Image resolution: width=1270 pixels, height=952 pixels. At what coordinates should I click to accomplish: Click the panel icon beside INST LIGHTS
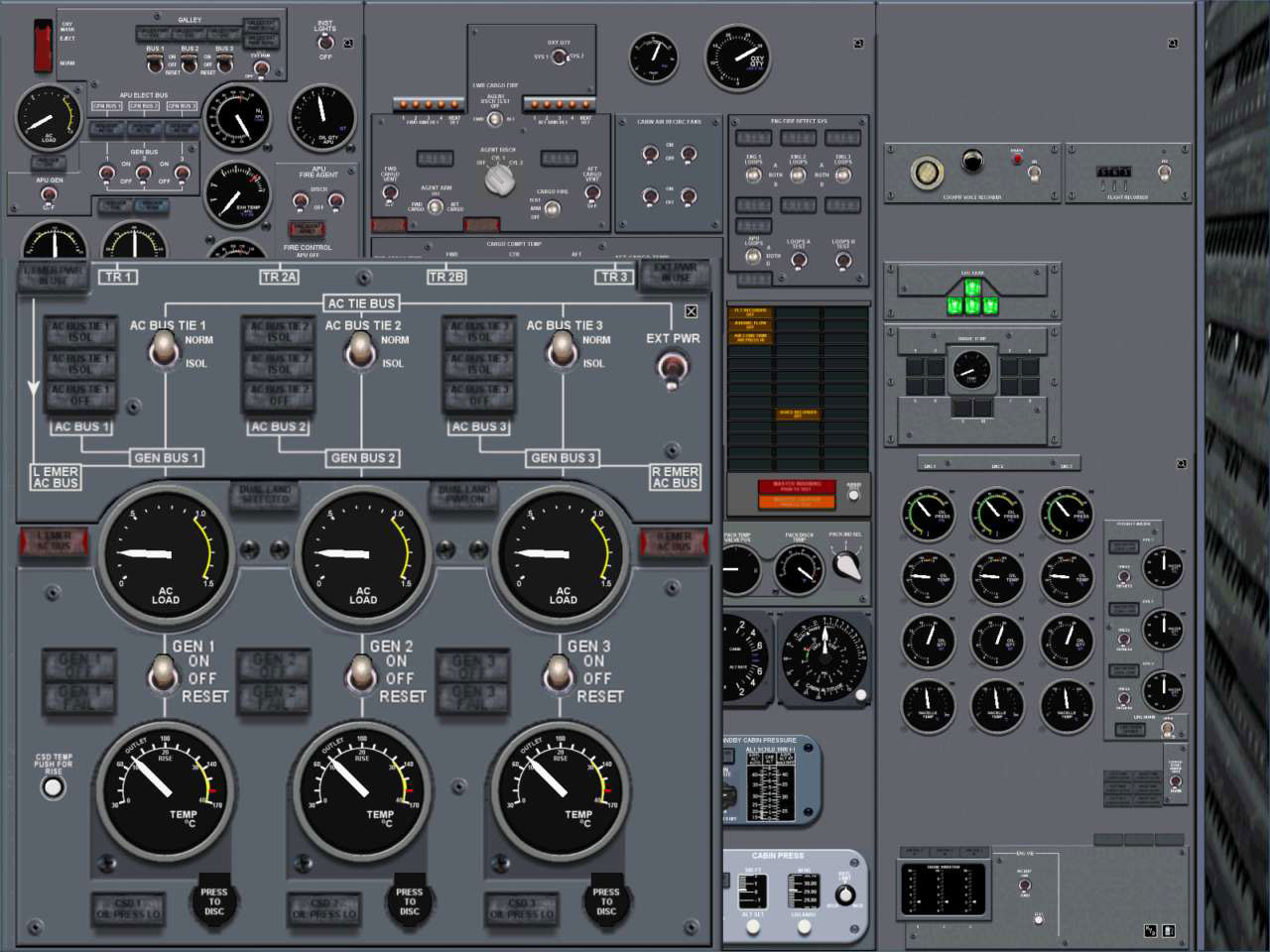[x=348, y=43]
